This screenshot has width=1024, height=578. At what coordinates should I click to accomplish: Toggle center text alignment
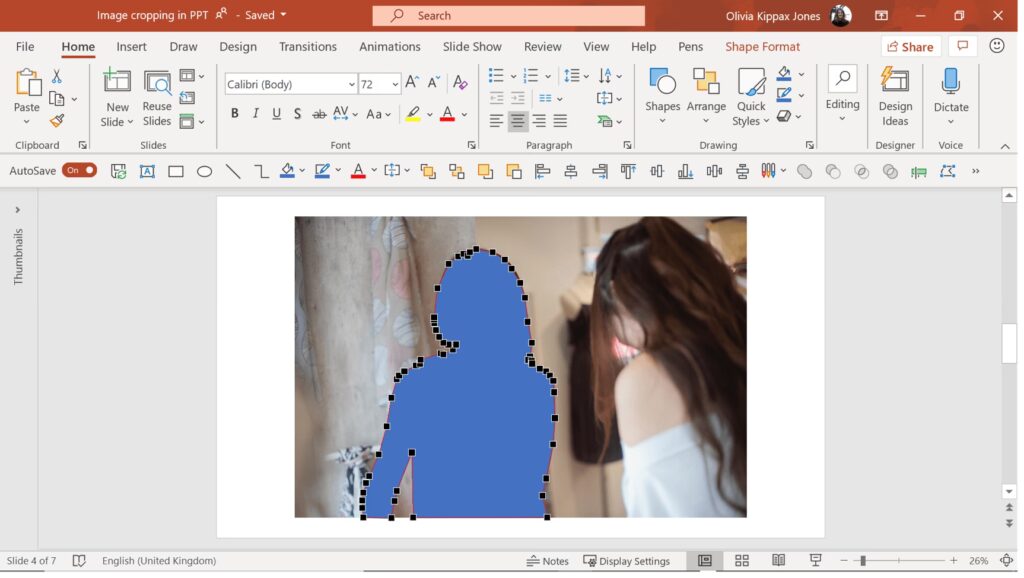518,121
